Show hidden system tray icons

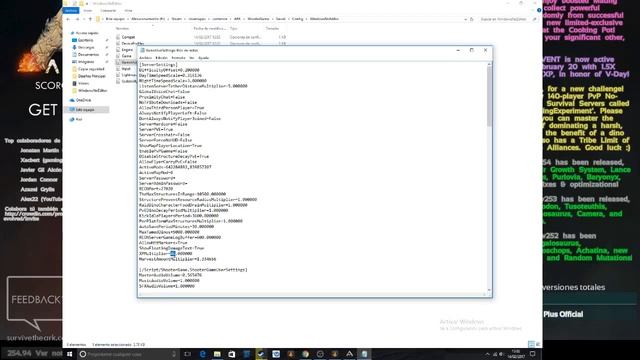tap(487, 354)
